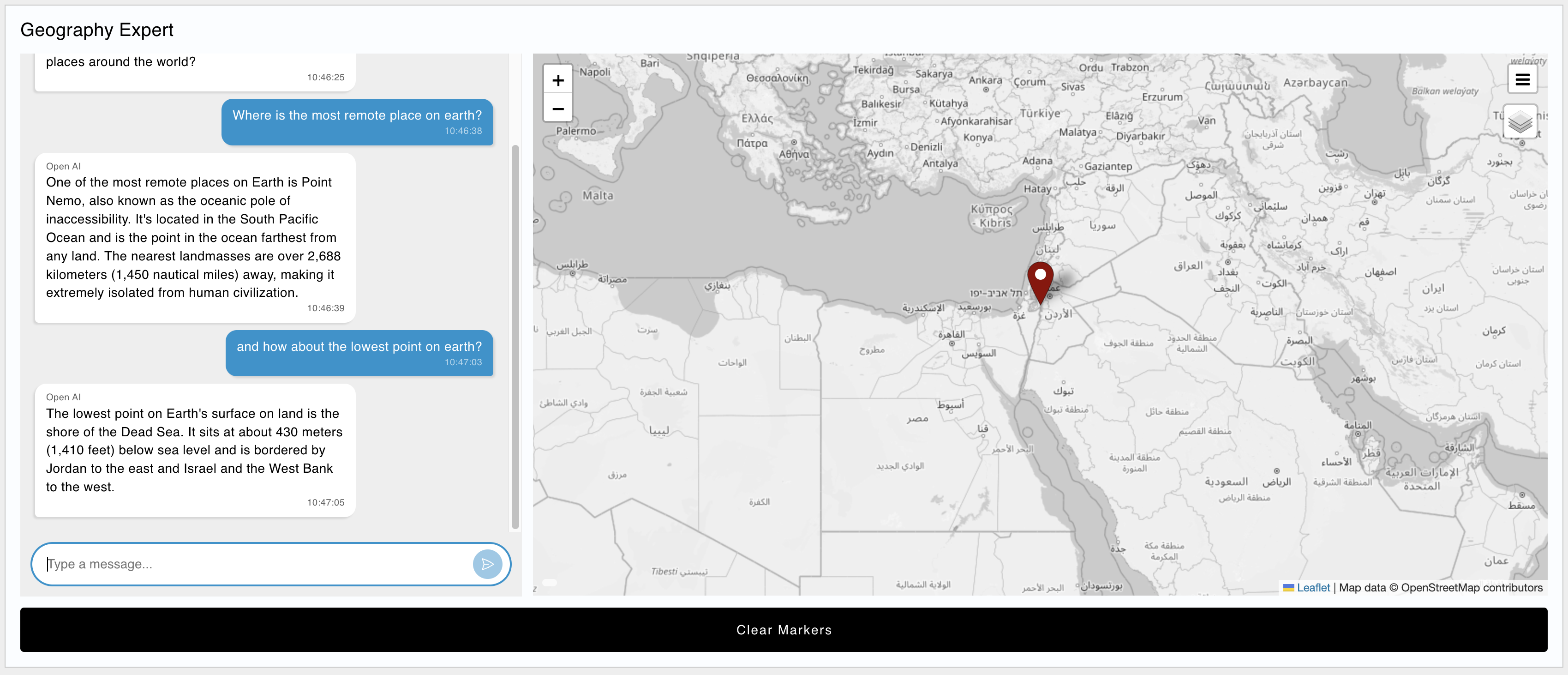Zoom in on the map
Viewport: 1568px width, 675px height.
point(557,80)
